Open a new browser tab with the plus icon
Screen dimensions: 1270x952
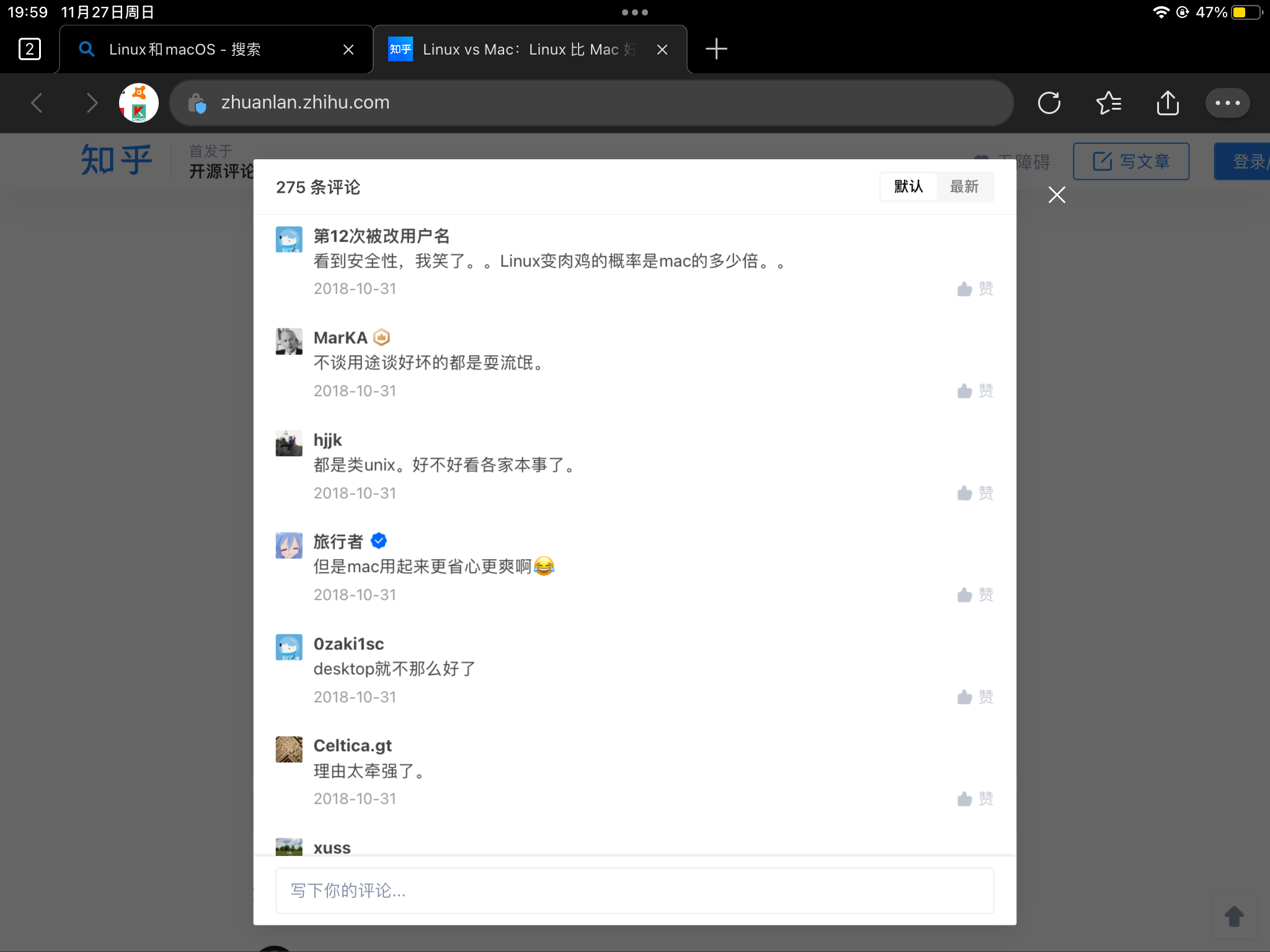pyautogui.click(x=716, y=49)
